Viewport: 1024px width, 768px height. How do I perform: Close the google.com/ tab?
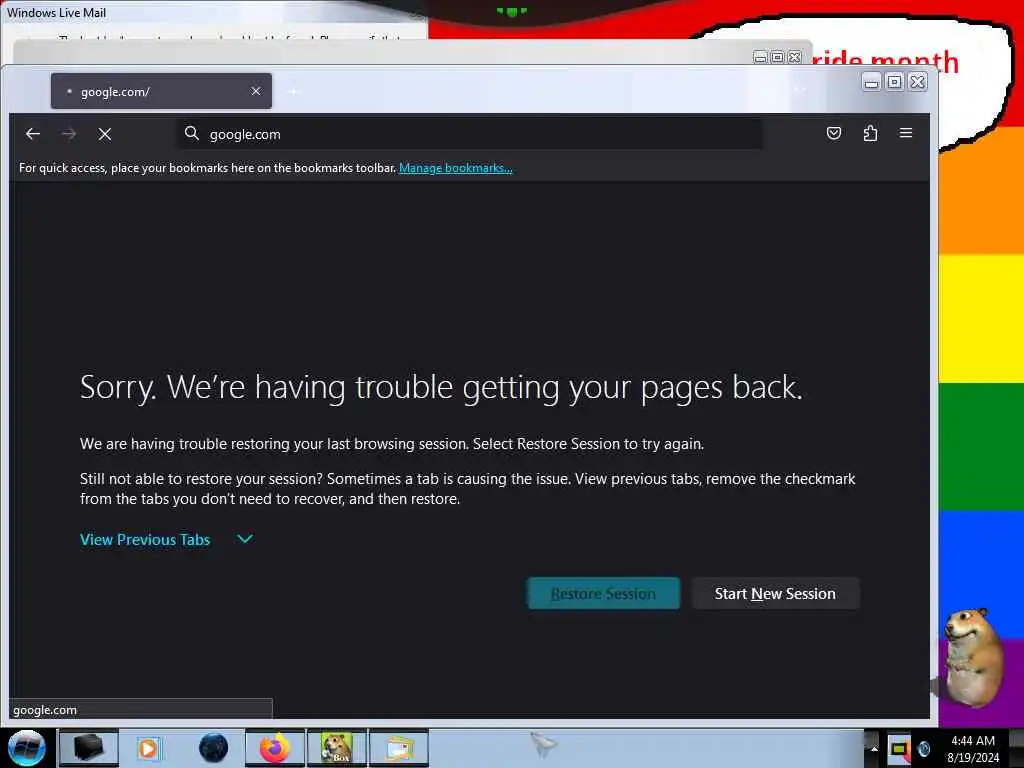point(256,91)
